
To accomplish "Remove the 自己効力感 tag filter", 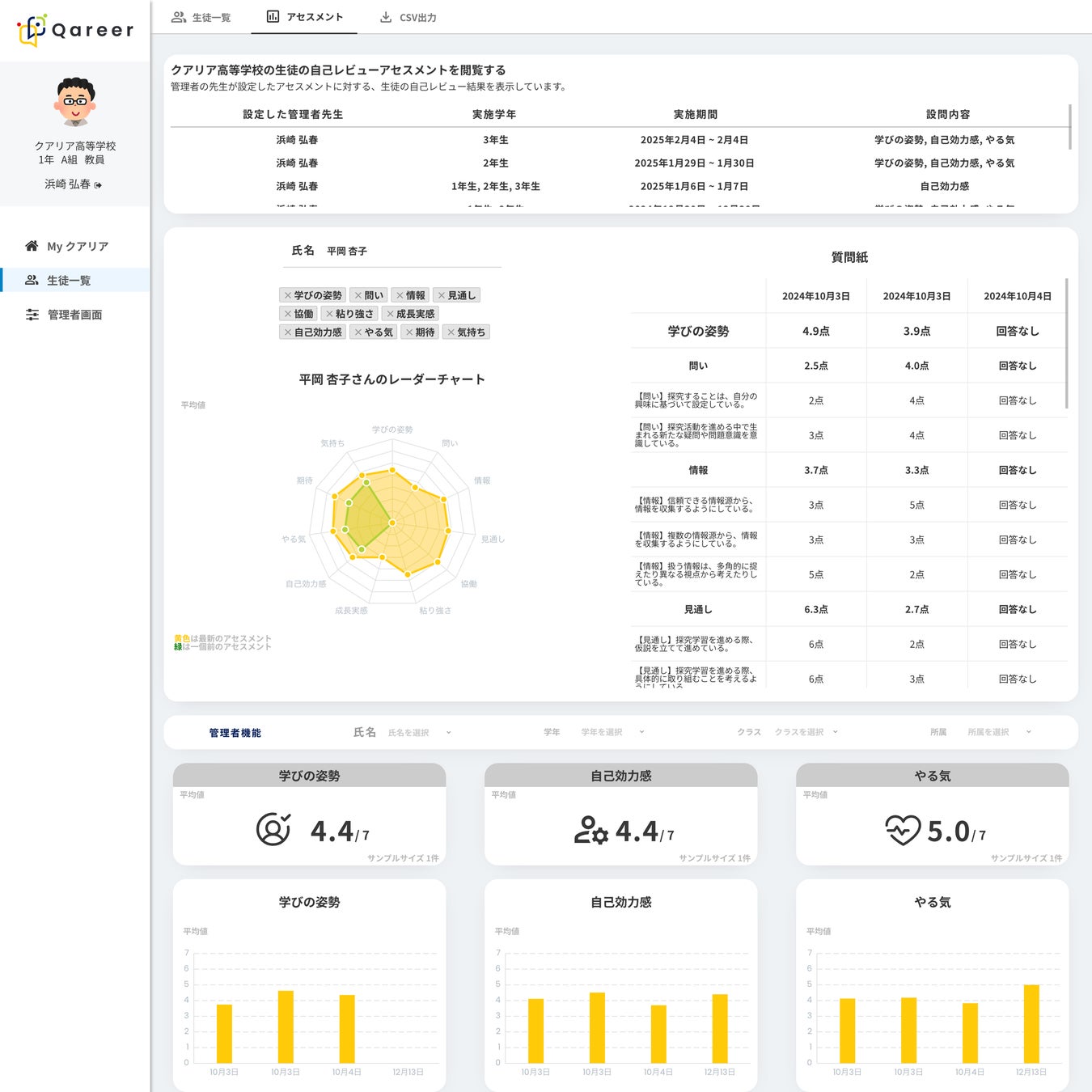I will pyautogui.click(x=288, y=332).
